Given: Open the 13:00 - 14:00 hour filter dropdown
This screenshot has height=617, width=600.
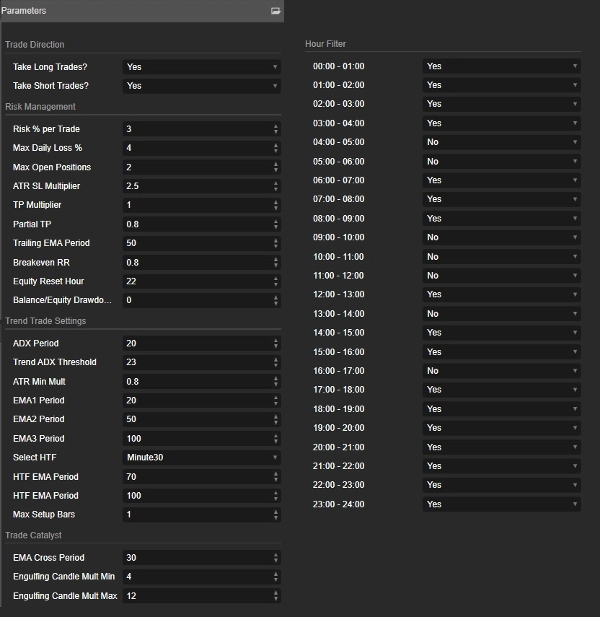Looking at the screenshot, I should [x=502, y=314].
